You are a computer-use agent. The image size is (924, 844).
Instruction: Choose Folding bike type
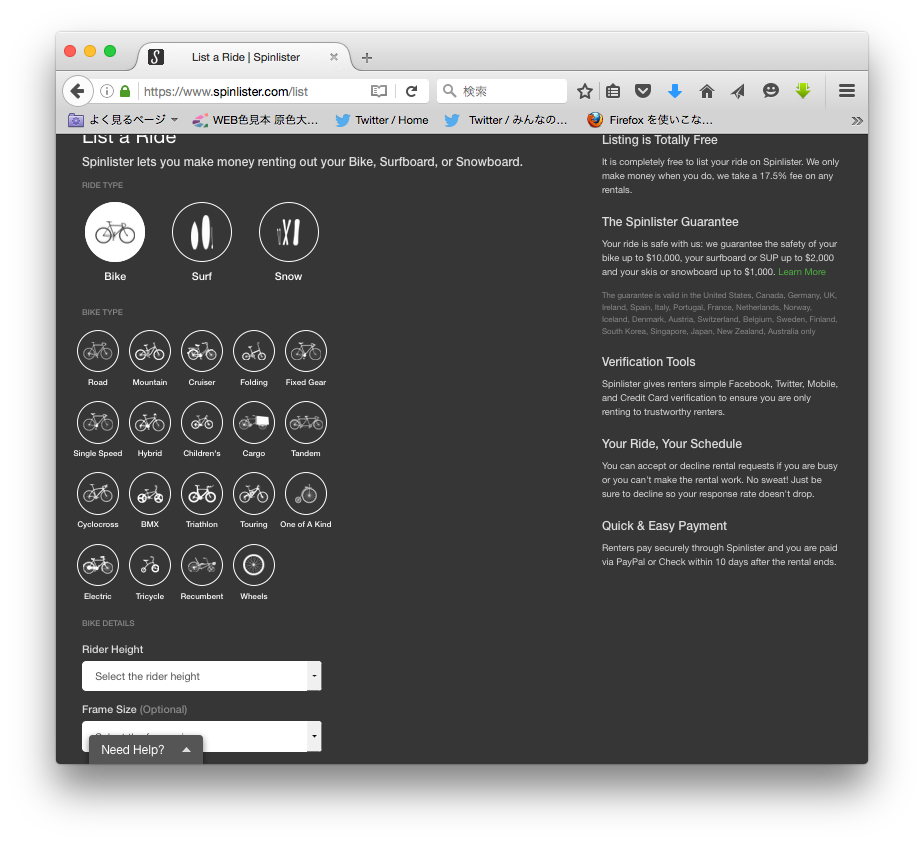pyautogui.click(x=254, y=351)
